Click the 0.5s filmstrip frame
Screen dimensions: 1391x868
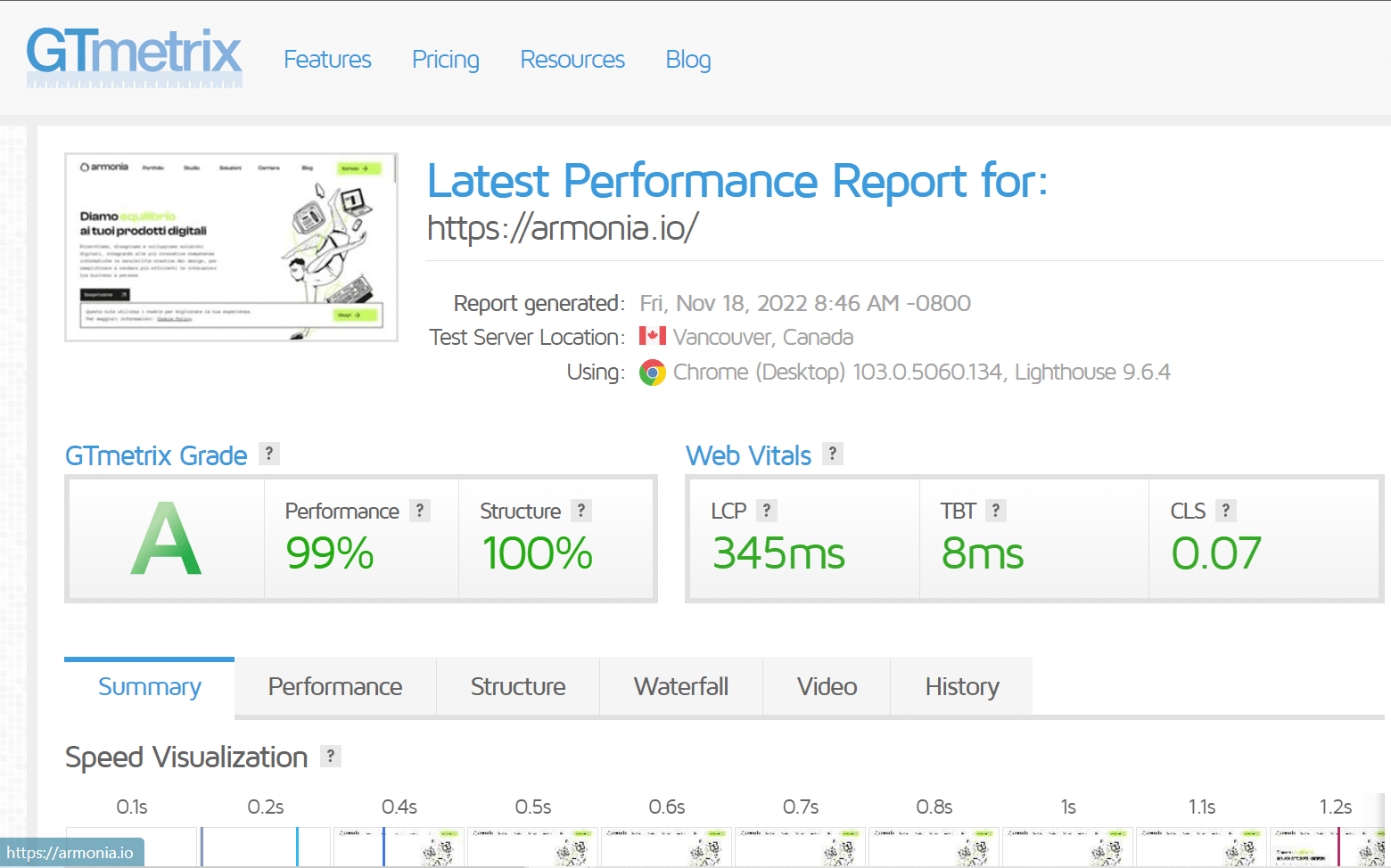tap(533, 847)
